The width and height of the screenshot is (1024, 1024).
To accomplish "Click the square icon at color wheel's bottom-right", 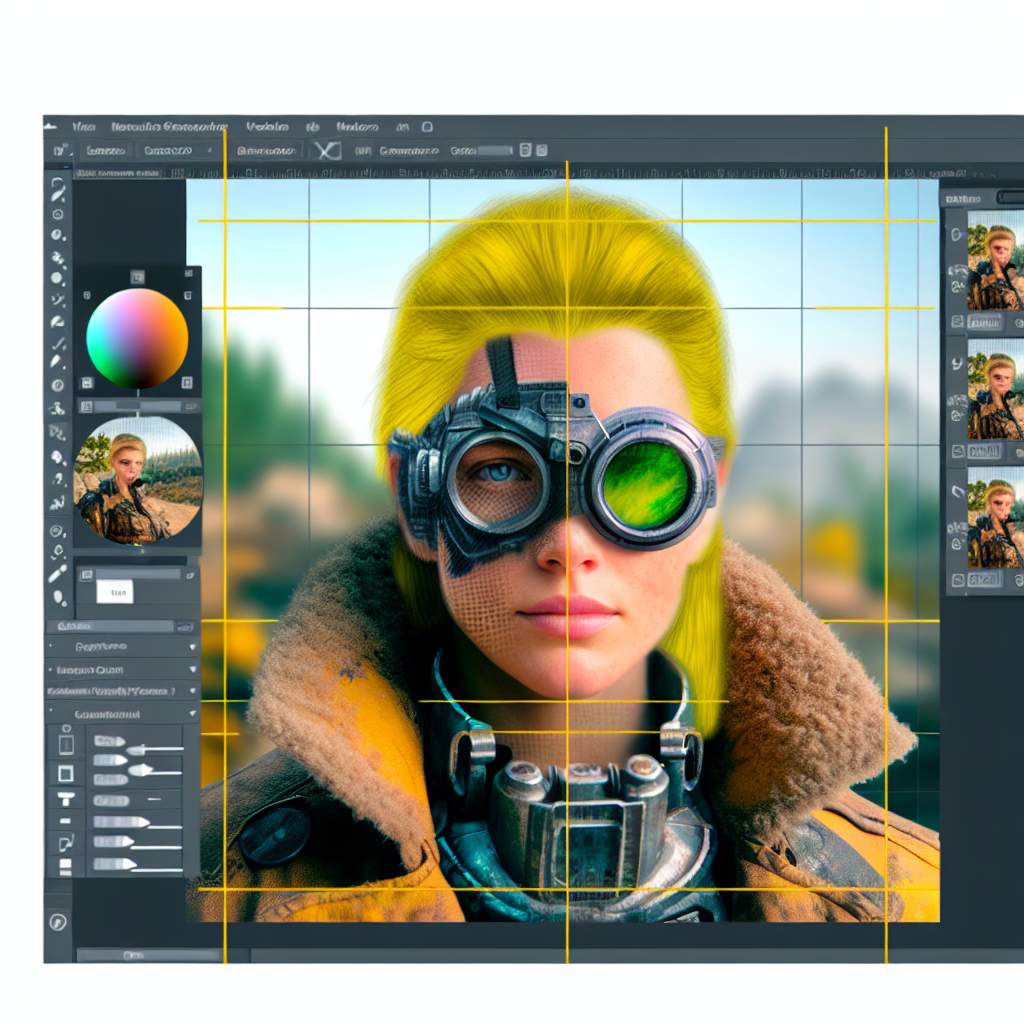I will click(x=188, y=381).
